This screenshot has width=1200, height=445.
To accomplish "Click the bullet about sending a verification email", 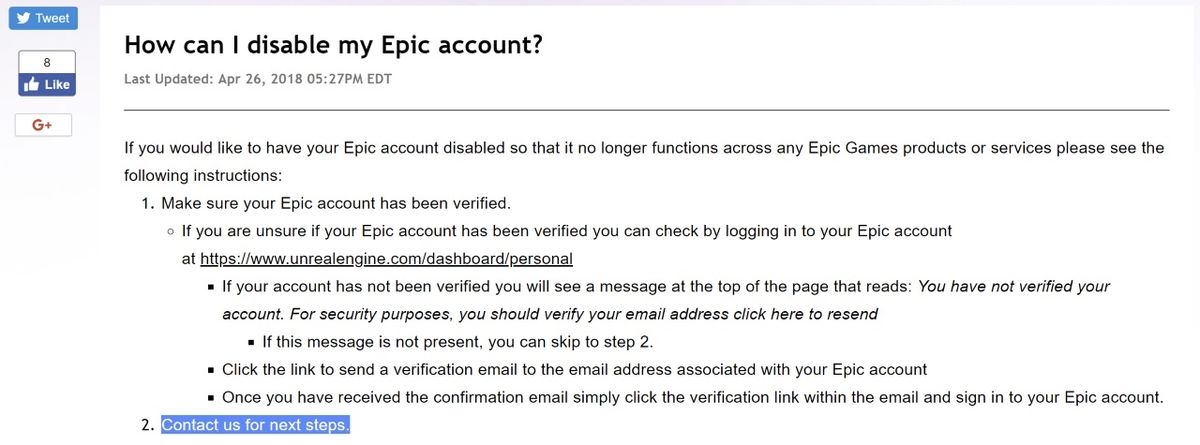I will [x=574, y=369].
